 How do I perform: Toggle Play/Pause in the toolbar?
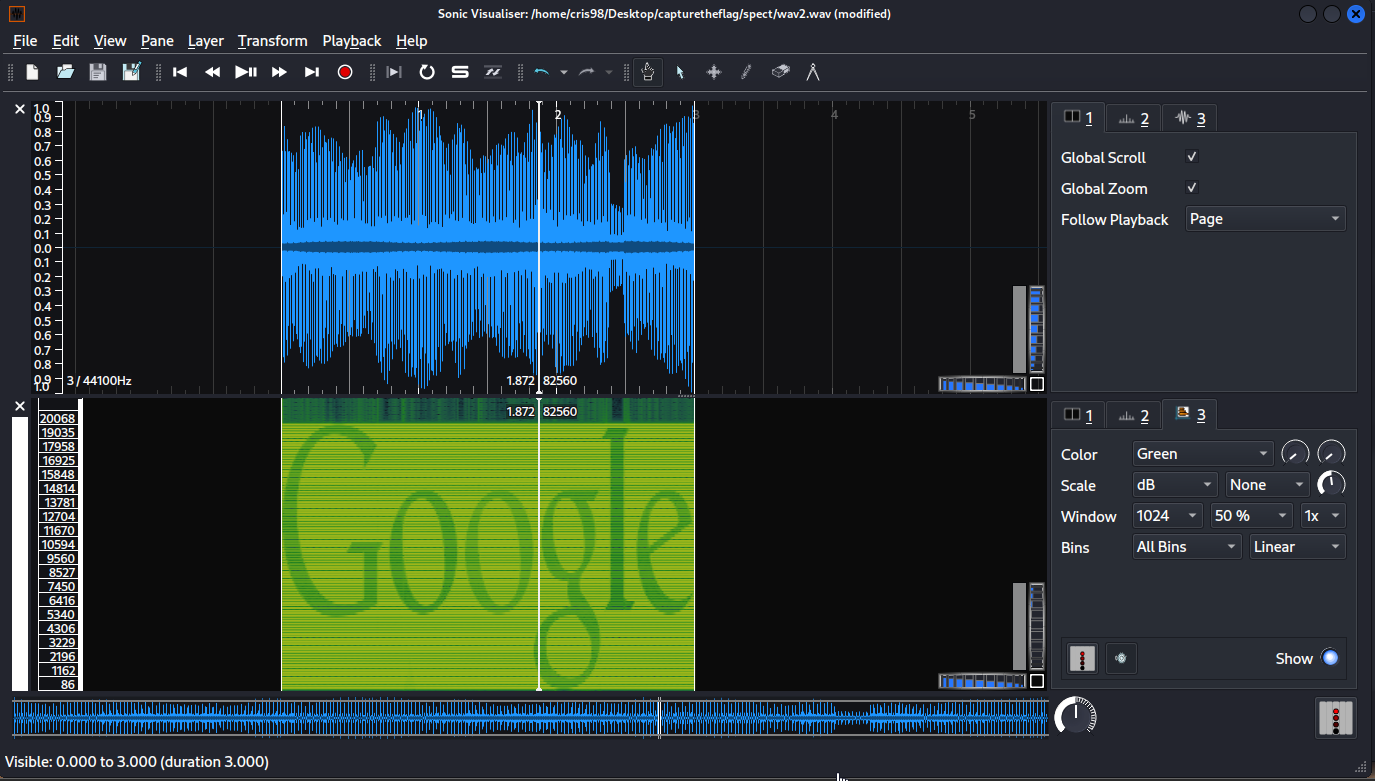246,72
